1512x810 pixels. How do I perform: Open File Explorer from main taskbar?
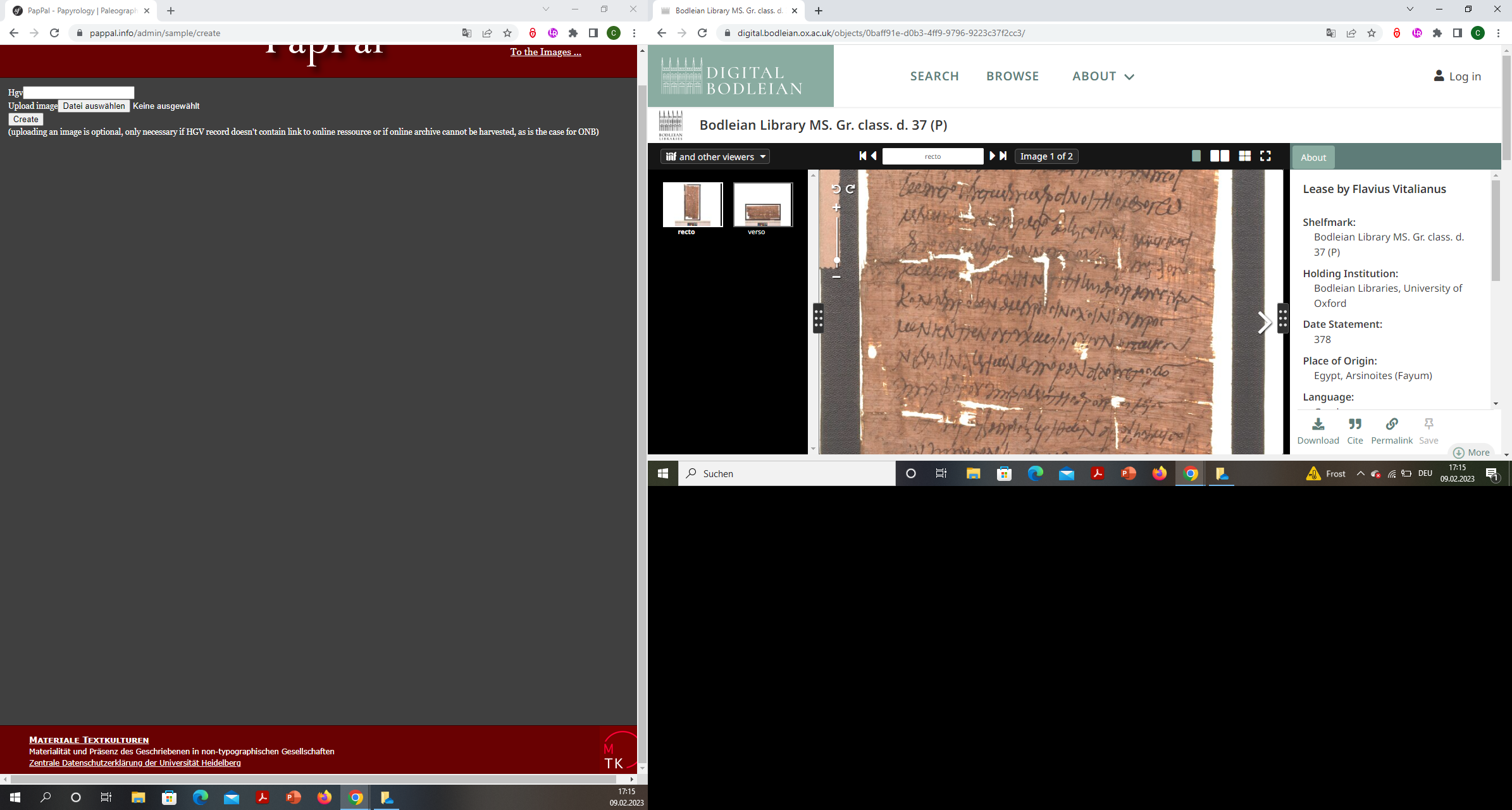coord(138,797)
